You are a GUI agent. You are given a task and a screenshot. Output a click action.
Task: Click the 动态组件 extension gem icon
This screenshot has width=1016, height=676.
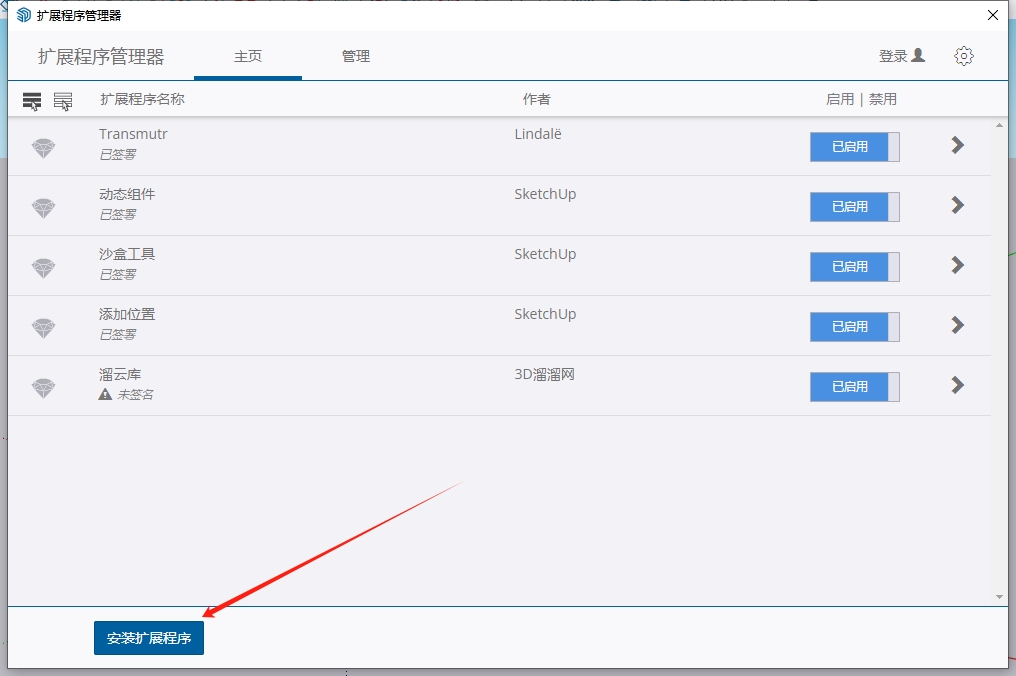tap(43, 208)
